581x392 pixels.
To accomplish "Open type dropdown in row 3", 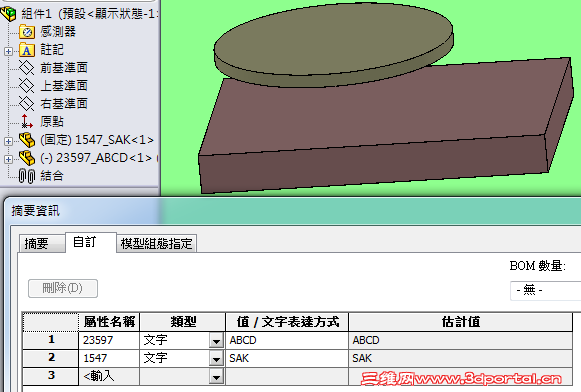I will tap(216, 377).
